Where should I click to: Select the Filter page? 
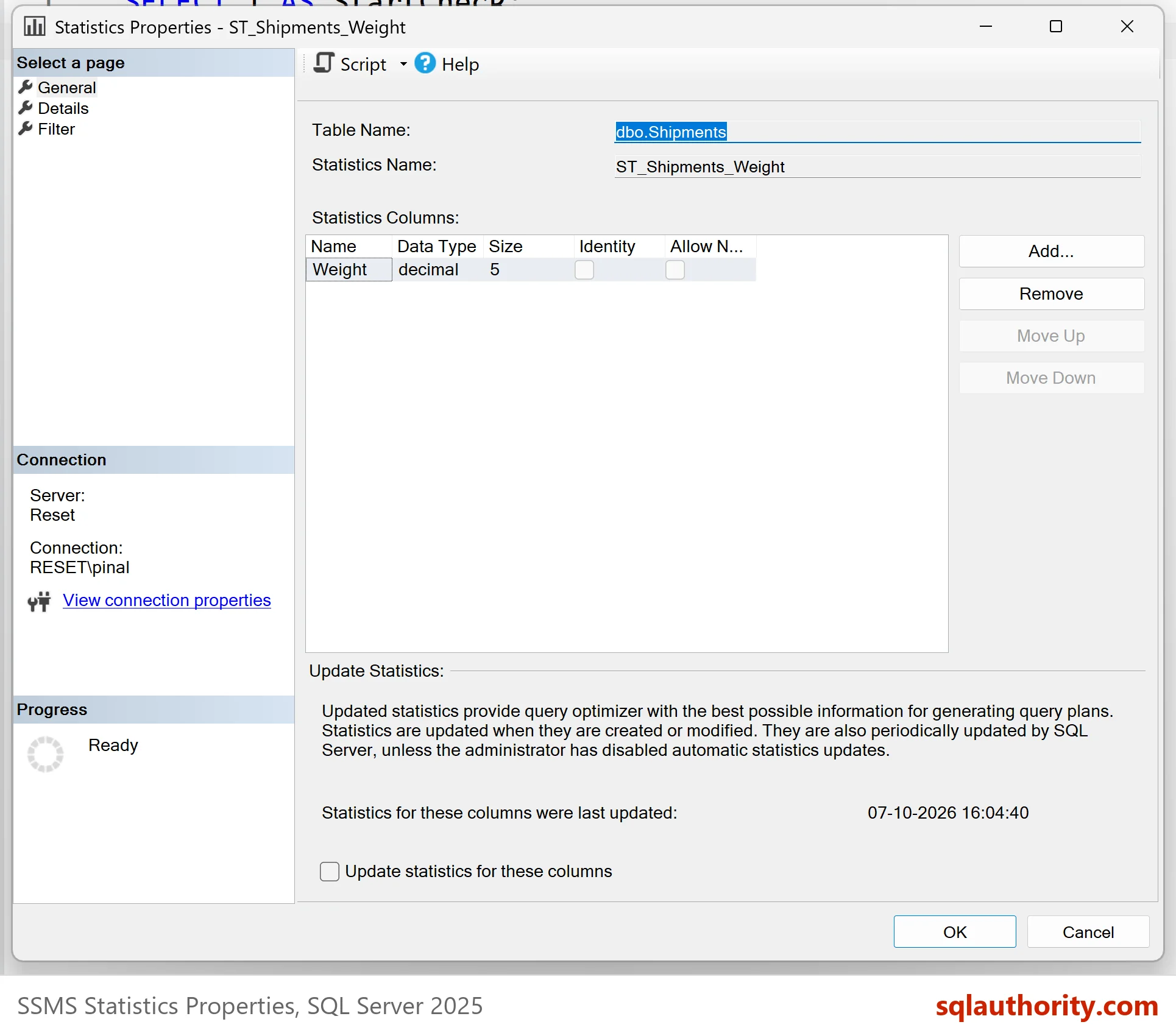(56, 129)
